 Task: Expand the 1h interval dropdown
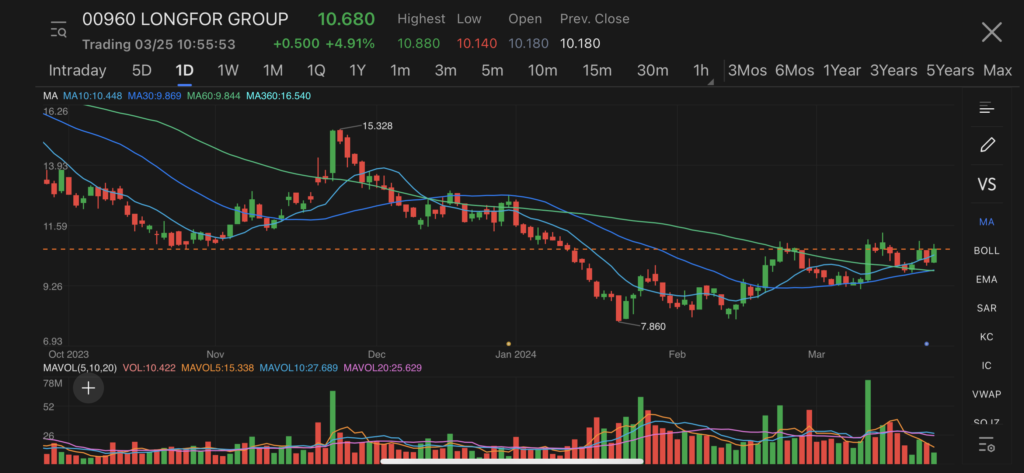point(702,71)
